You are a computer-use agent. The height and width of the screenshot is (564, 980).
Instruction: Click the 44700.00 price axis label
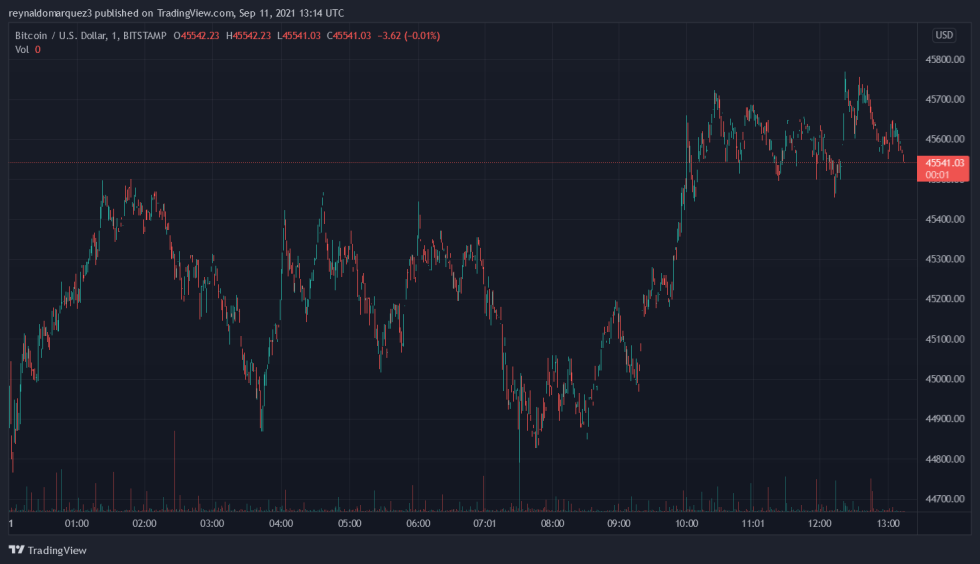coord(945,498)
